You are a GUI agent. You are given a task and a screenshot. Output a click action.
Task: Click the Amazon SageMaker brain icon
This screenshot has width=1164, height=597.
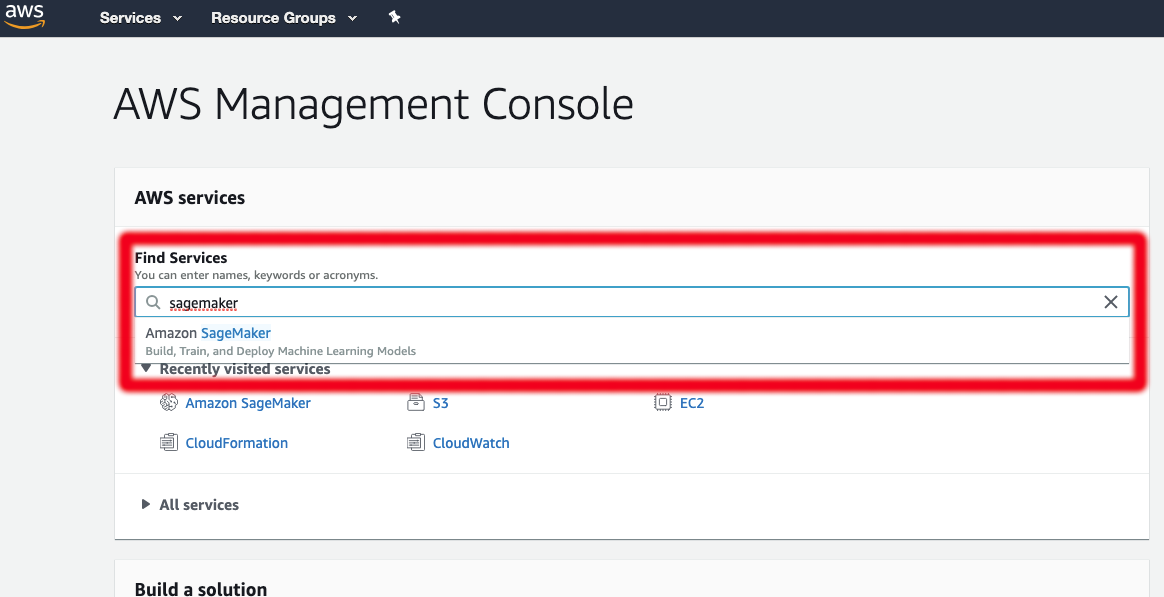[x=169, y=402]
